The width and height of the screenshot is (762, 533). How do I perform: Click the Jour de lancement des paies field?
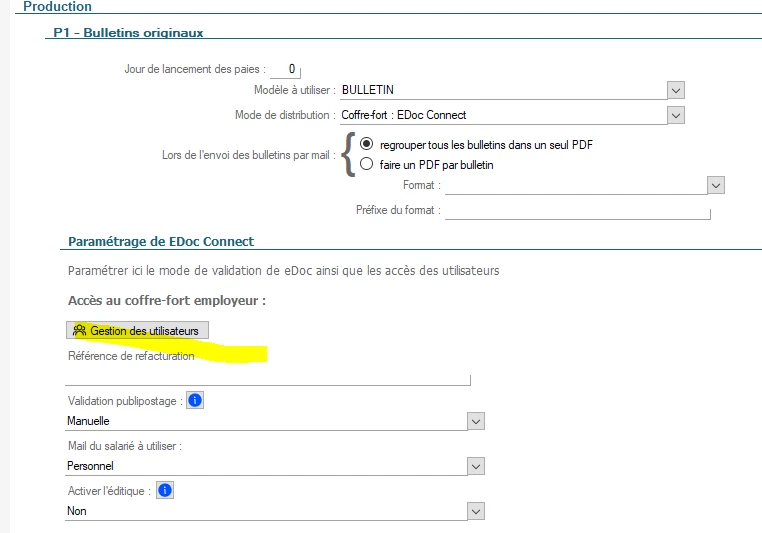285,69
